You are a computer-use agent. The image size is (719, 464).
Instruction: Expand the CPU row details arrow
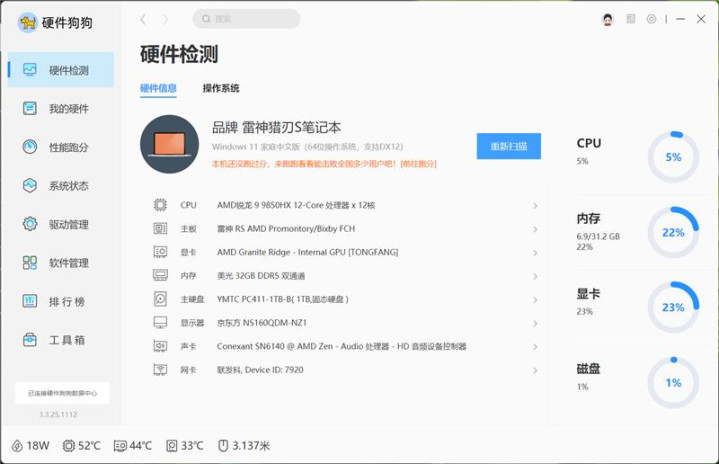point(535,206)
